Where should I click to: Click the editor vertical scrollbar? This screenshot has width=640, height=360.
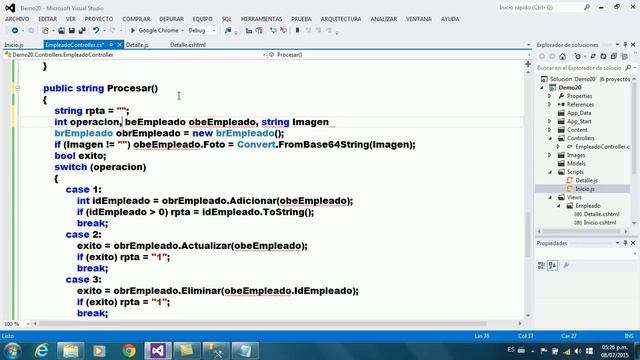(528, 235)
